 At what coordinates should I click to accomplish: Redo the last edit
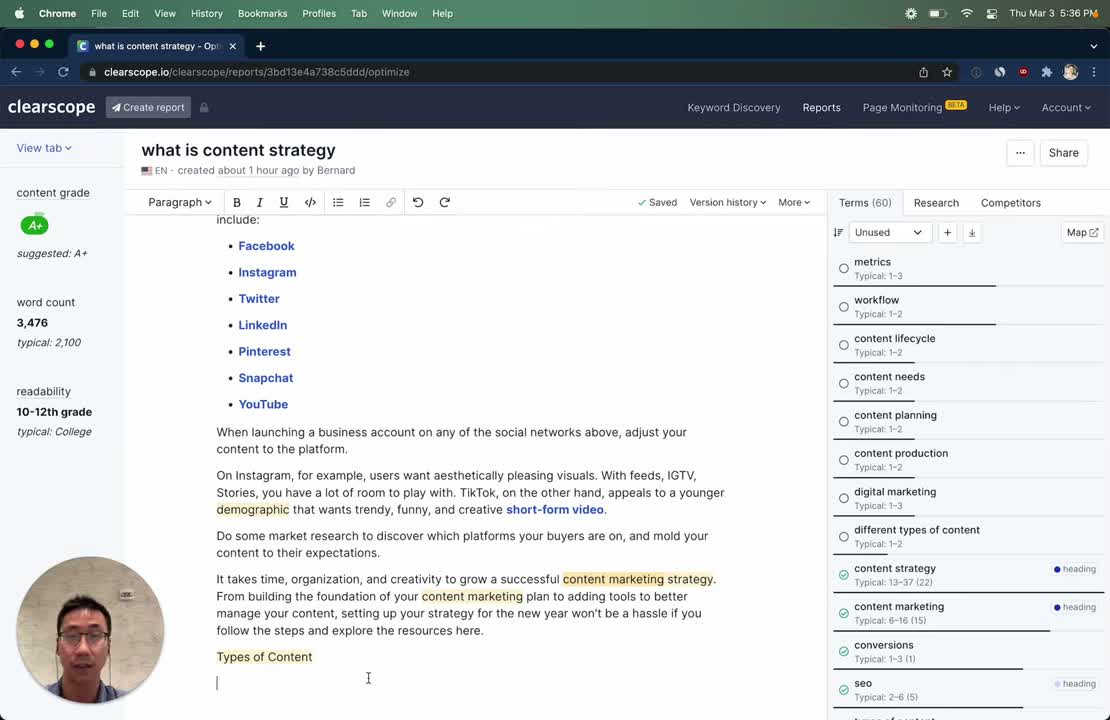(445, 202)
